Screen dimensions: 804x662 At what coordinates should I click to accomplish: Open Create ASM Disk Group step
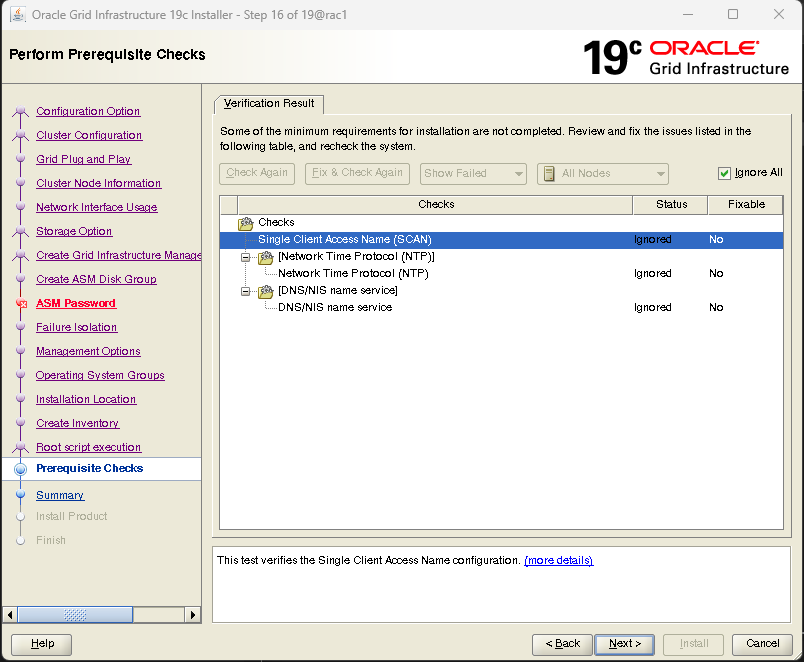(96, 279)
